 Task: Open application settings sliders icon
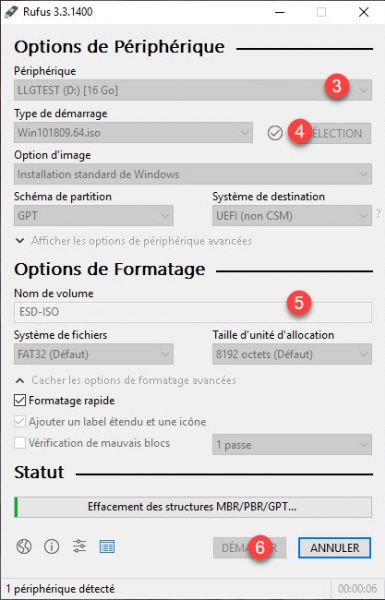[x=79, y=546]
